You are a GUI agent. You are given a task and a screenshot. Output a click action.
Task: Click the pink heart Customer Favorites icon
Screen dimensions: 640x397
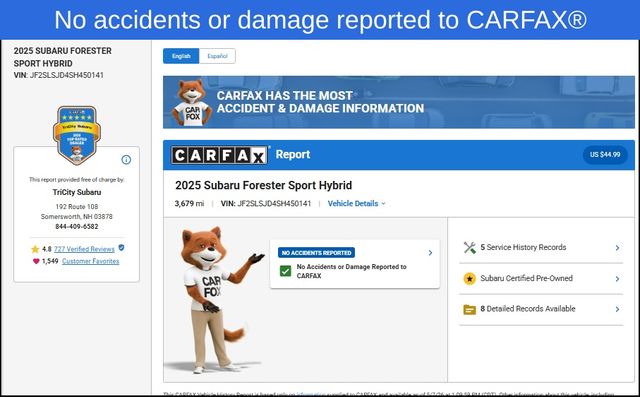[36, 261]
